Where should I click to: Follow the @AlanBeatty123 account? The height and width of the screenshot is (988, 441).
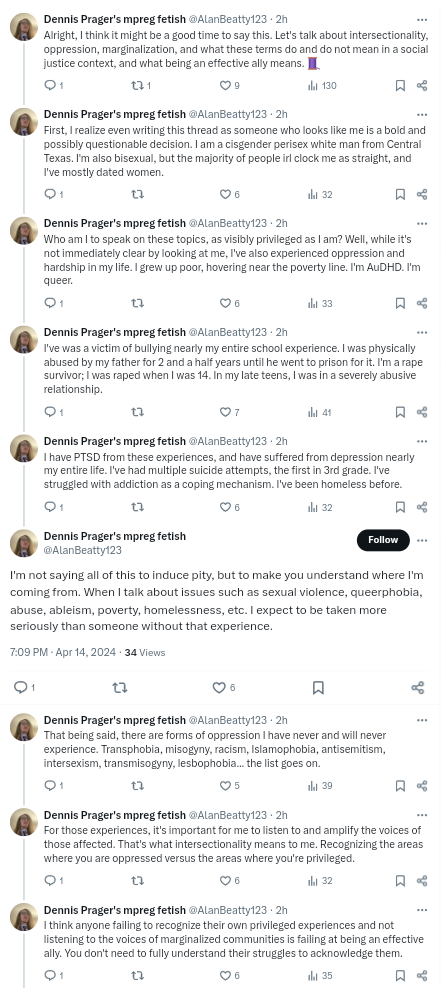pyautogui.click(x=383, y=540)
